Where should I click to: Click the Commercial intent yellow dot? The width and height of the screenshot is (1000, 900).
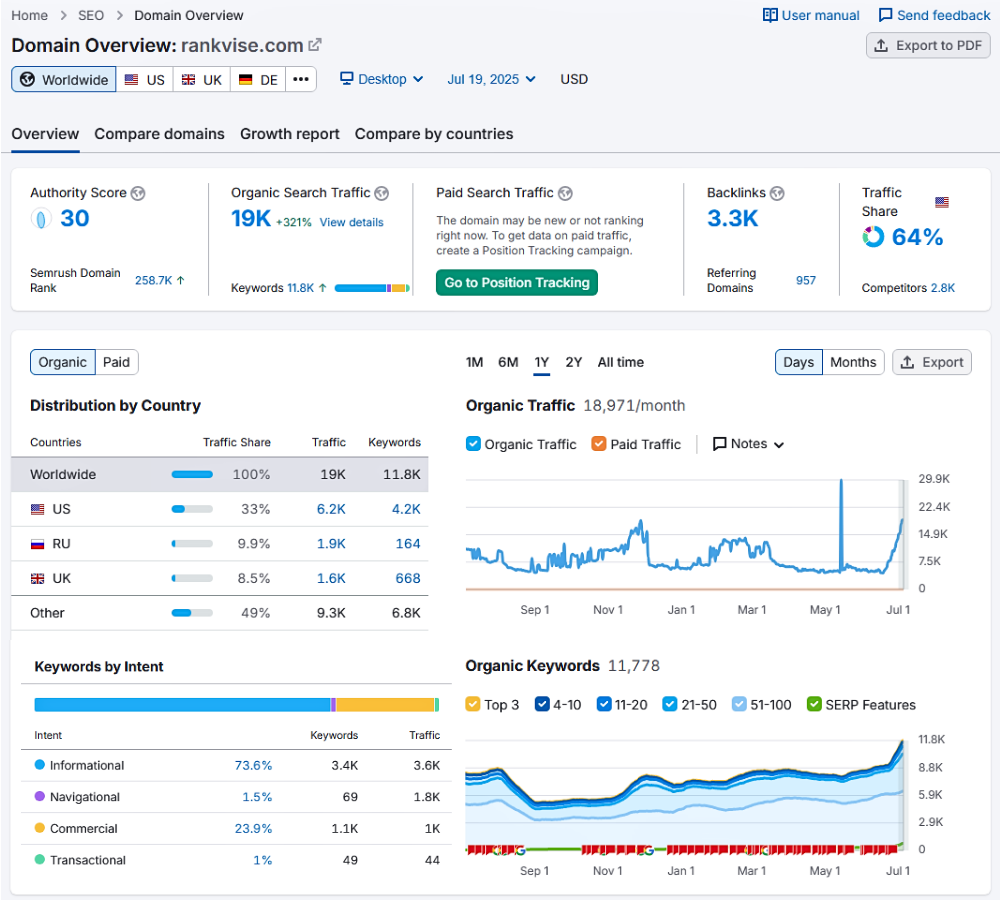coord(40,828)
